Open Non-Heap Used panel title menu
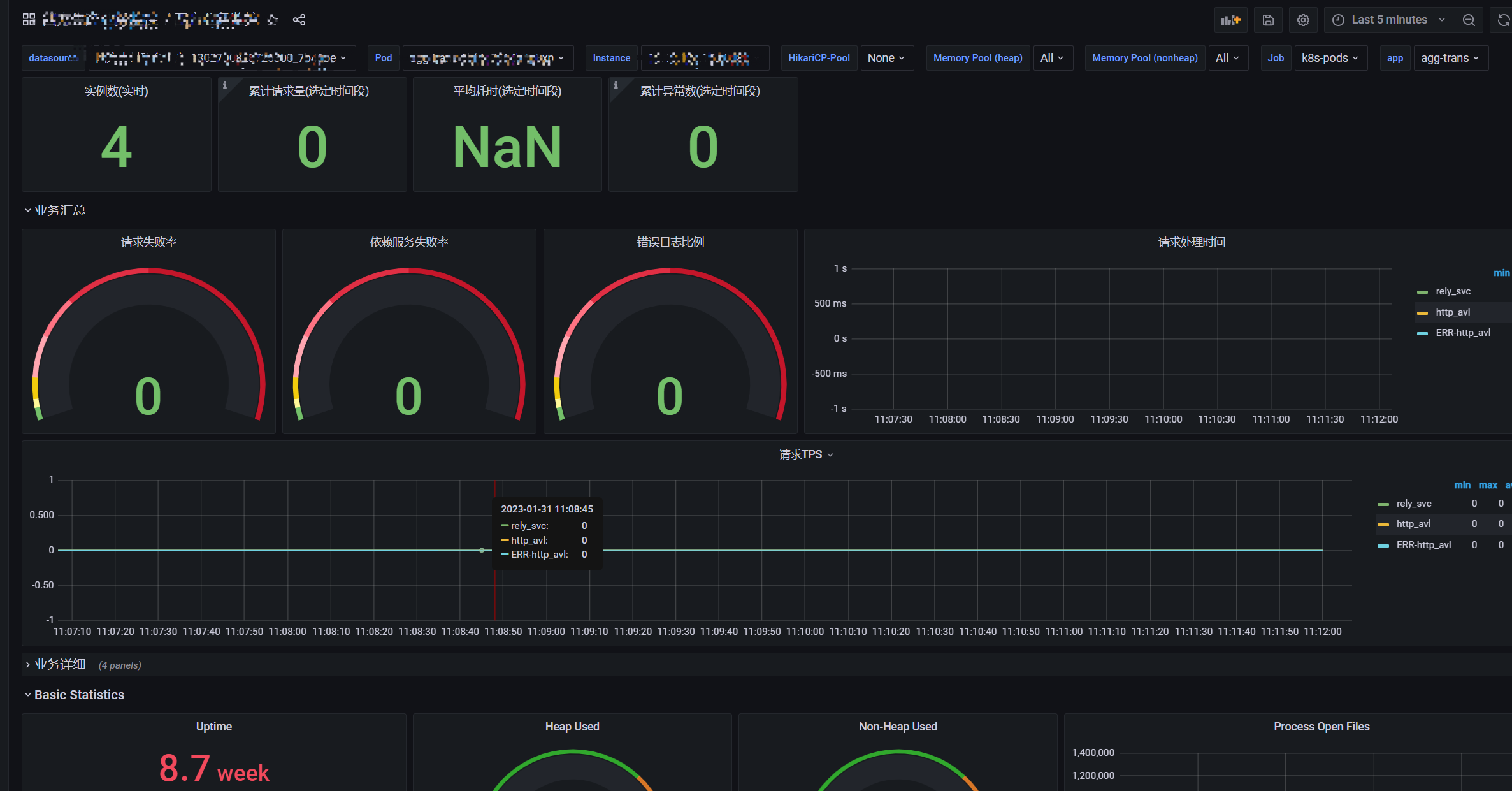Image resolution: width=1512 pixels, height=791 pixels. tap(898, 727)
